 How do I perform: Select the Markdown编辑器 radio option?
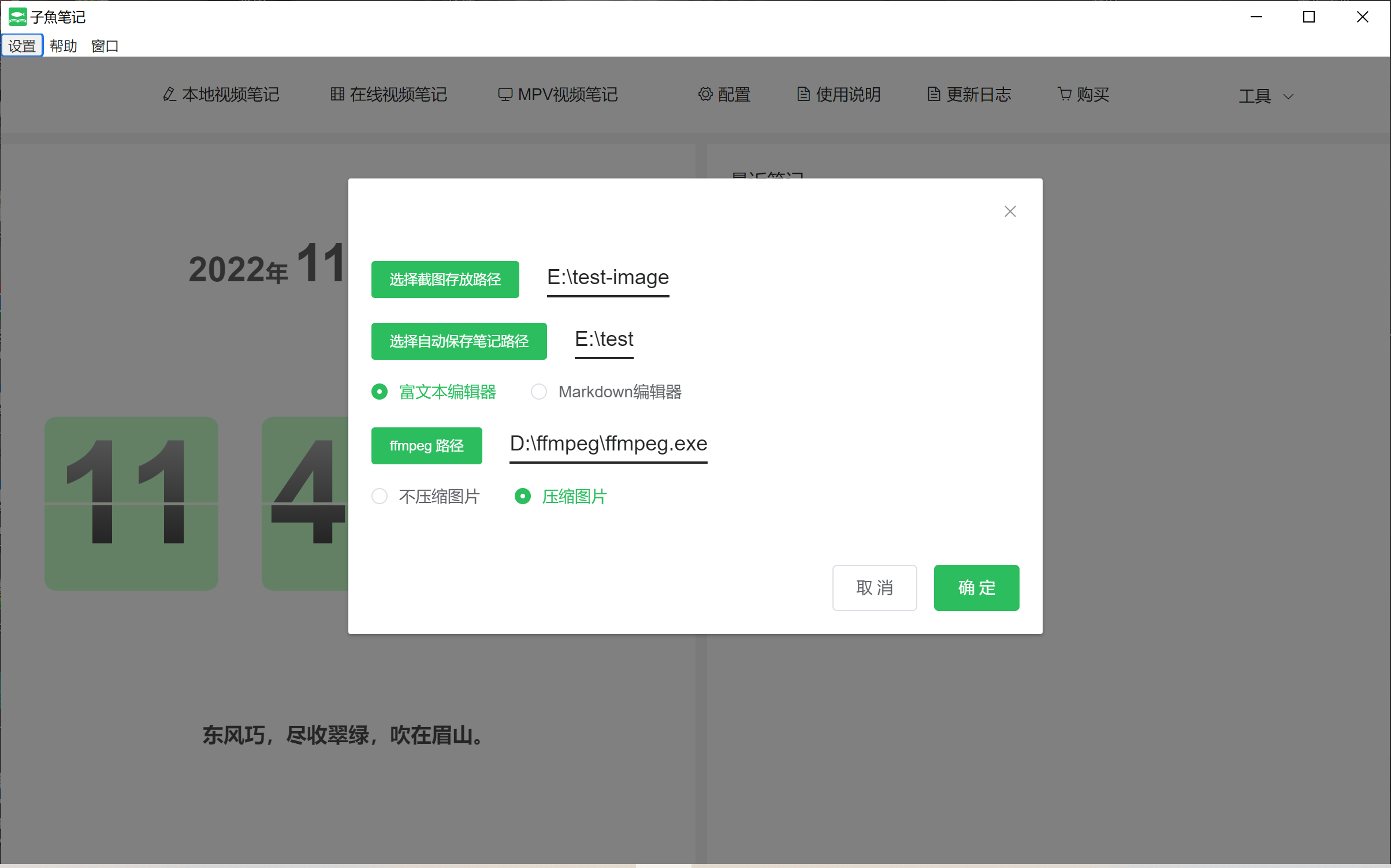(x=539, y=392)
